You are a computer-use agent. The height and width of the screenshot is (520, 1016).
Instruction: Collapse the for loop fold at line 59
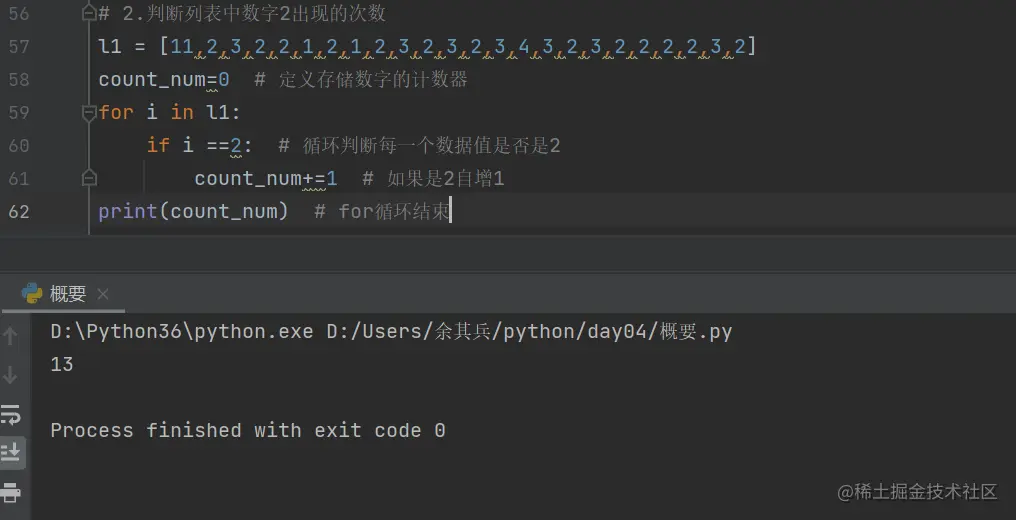point(89,113)
